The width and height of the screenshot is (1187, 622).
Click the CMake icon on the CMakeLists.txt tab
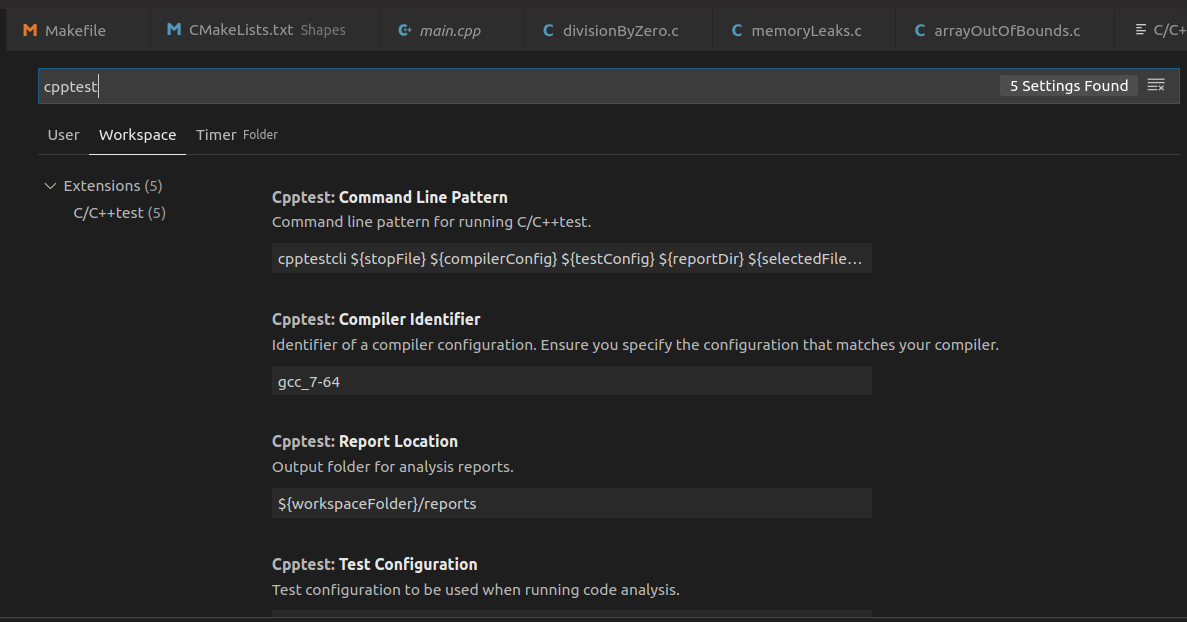(175, 29)
